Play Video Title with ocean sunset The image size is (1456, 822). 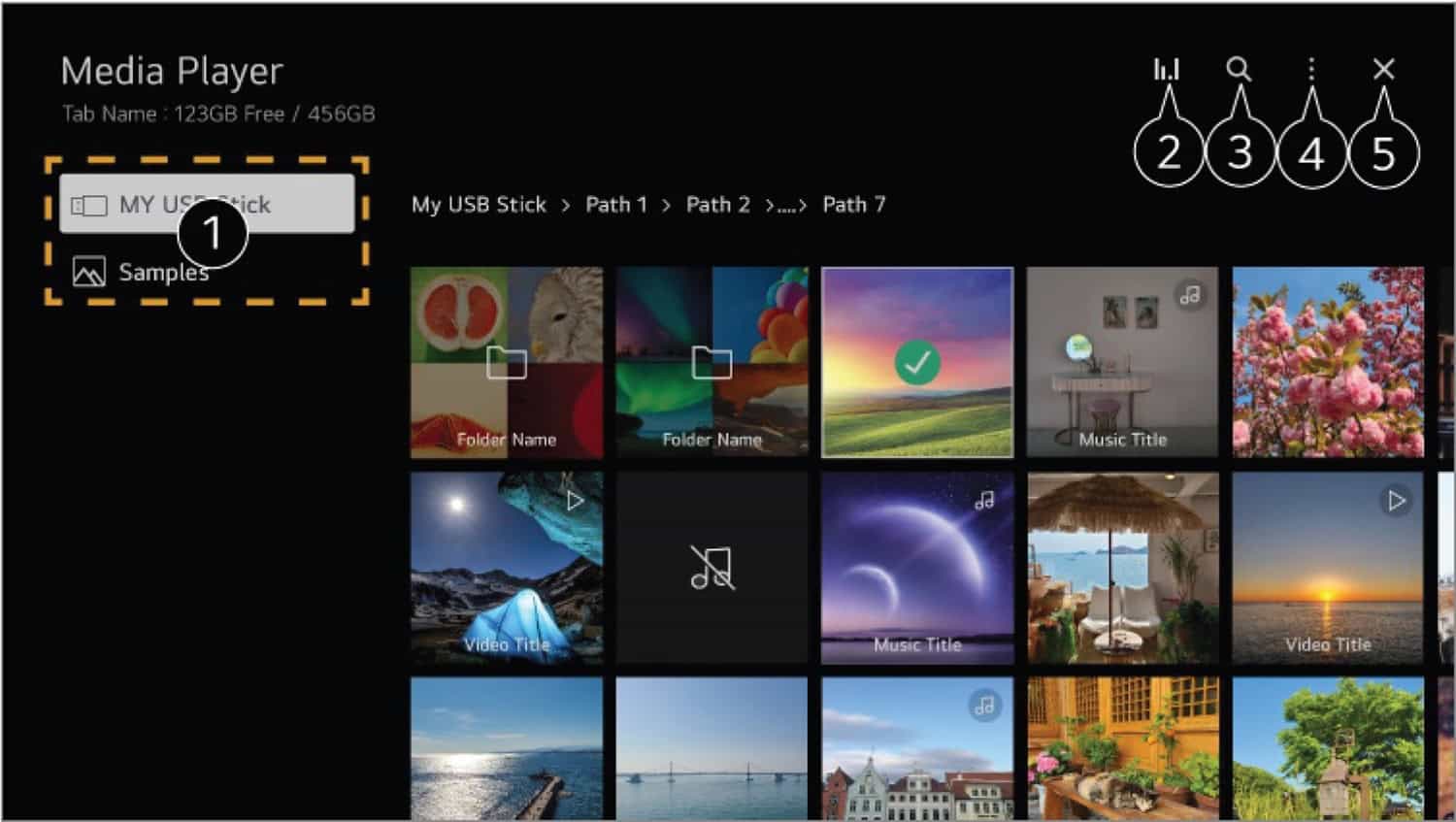pos(1328,568)
